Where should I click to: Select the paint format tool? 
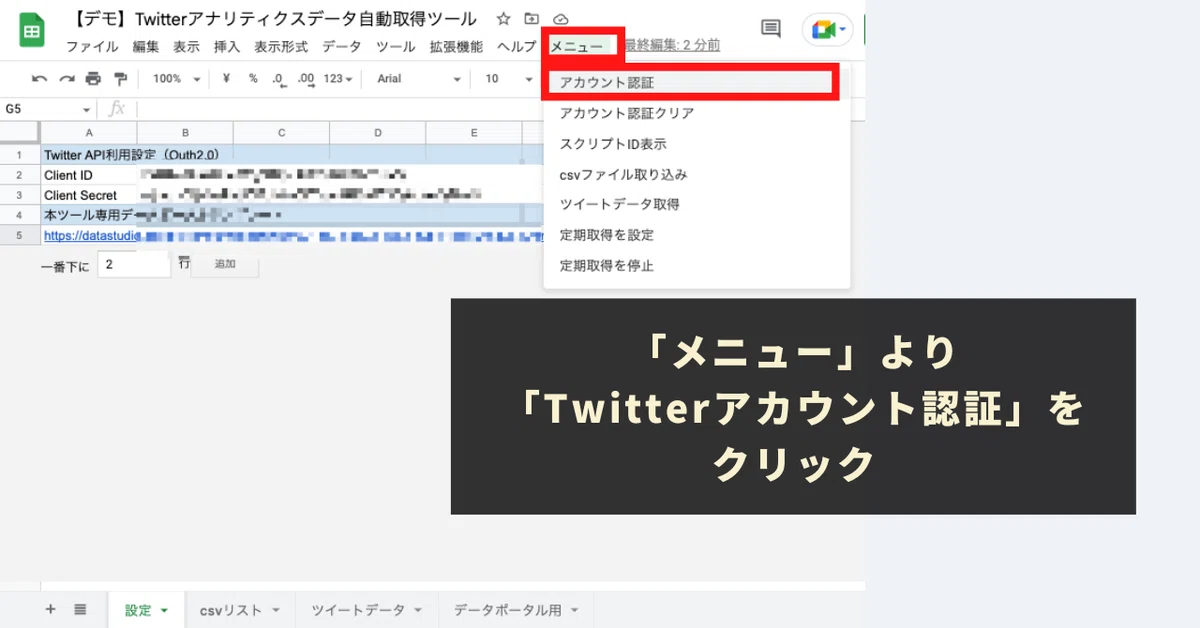click(x=121, y=79)
